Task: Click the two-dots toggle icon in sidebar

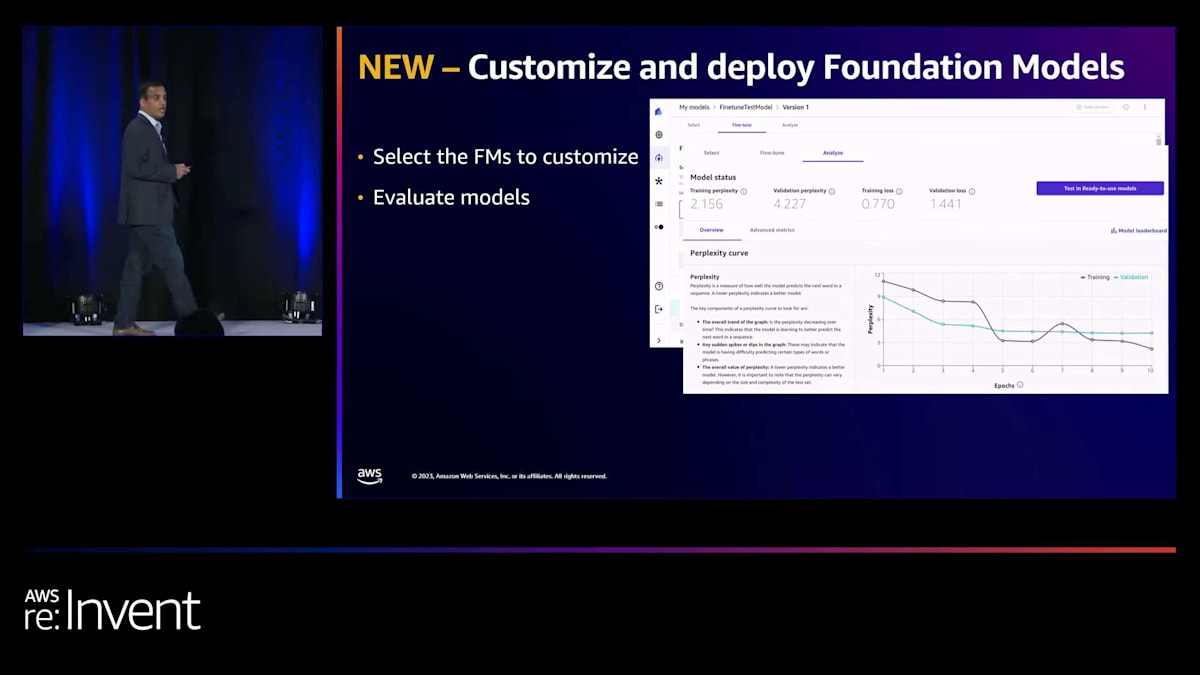Action: 658,227
